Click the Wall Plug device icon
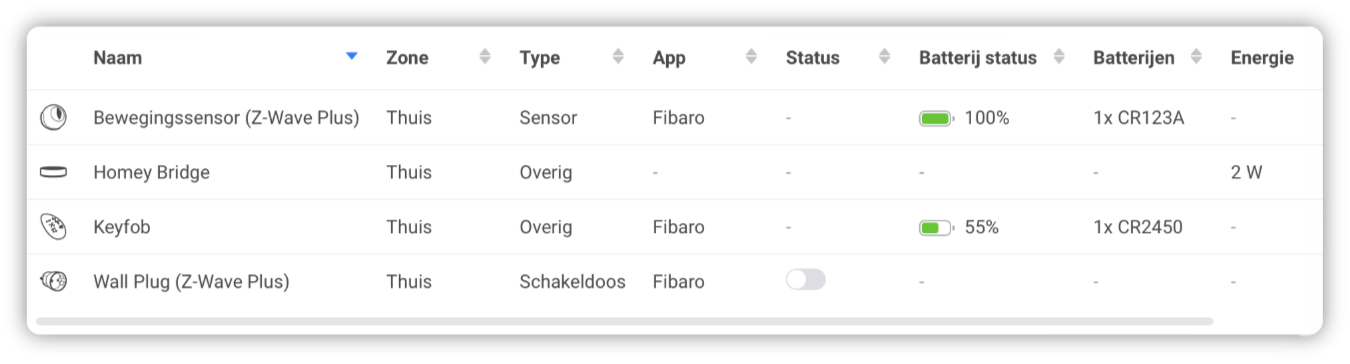Image resolution: width=1350 pixels, height=364 pixels. 53,282
